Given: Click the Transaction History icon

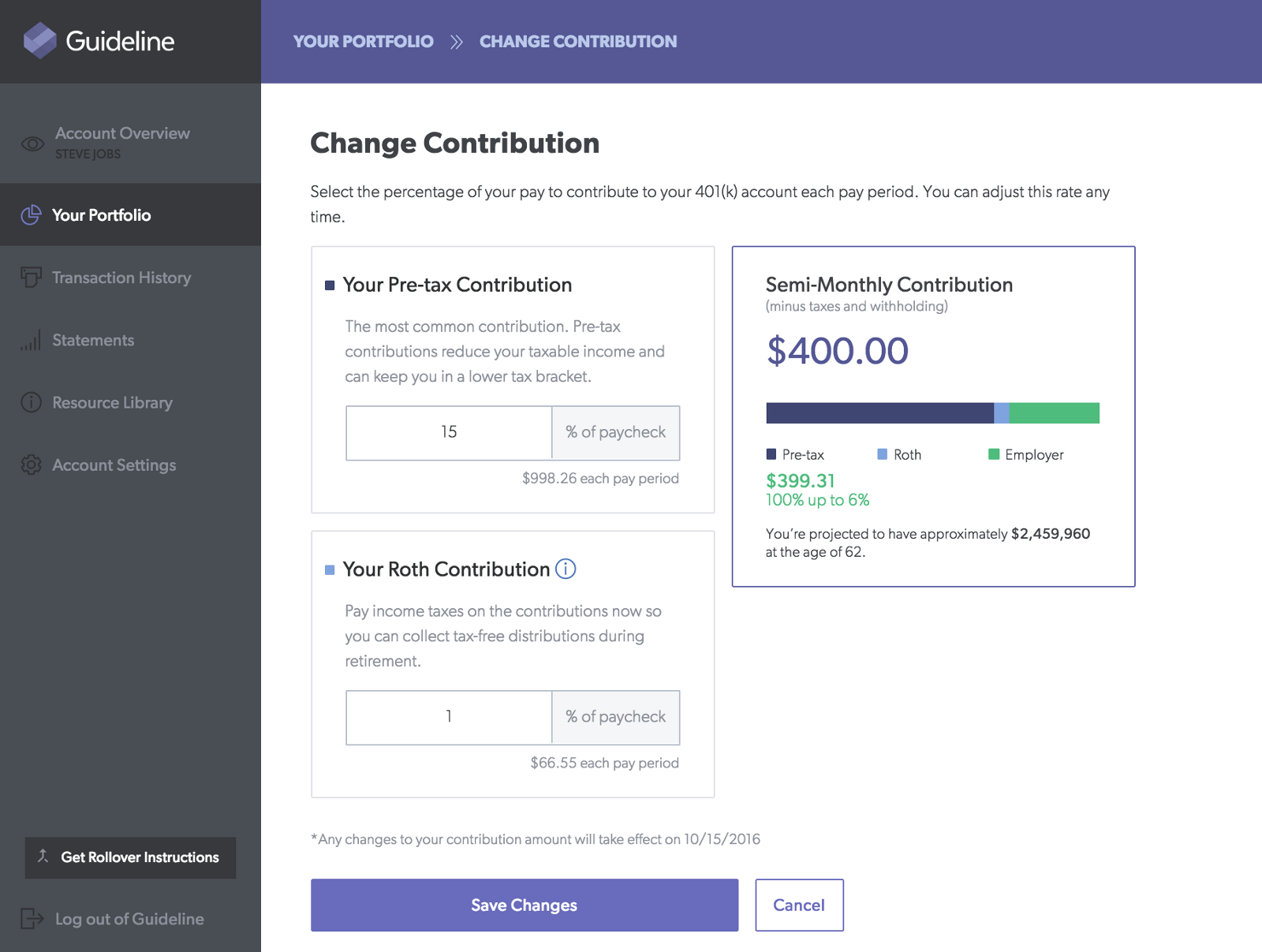Looking at the screenshot, I should [31, 277].
